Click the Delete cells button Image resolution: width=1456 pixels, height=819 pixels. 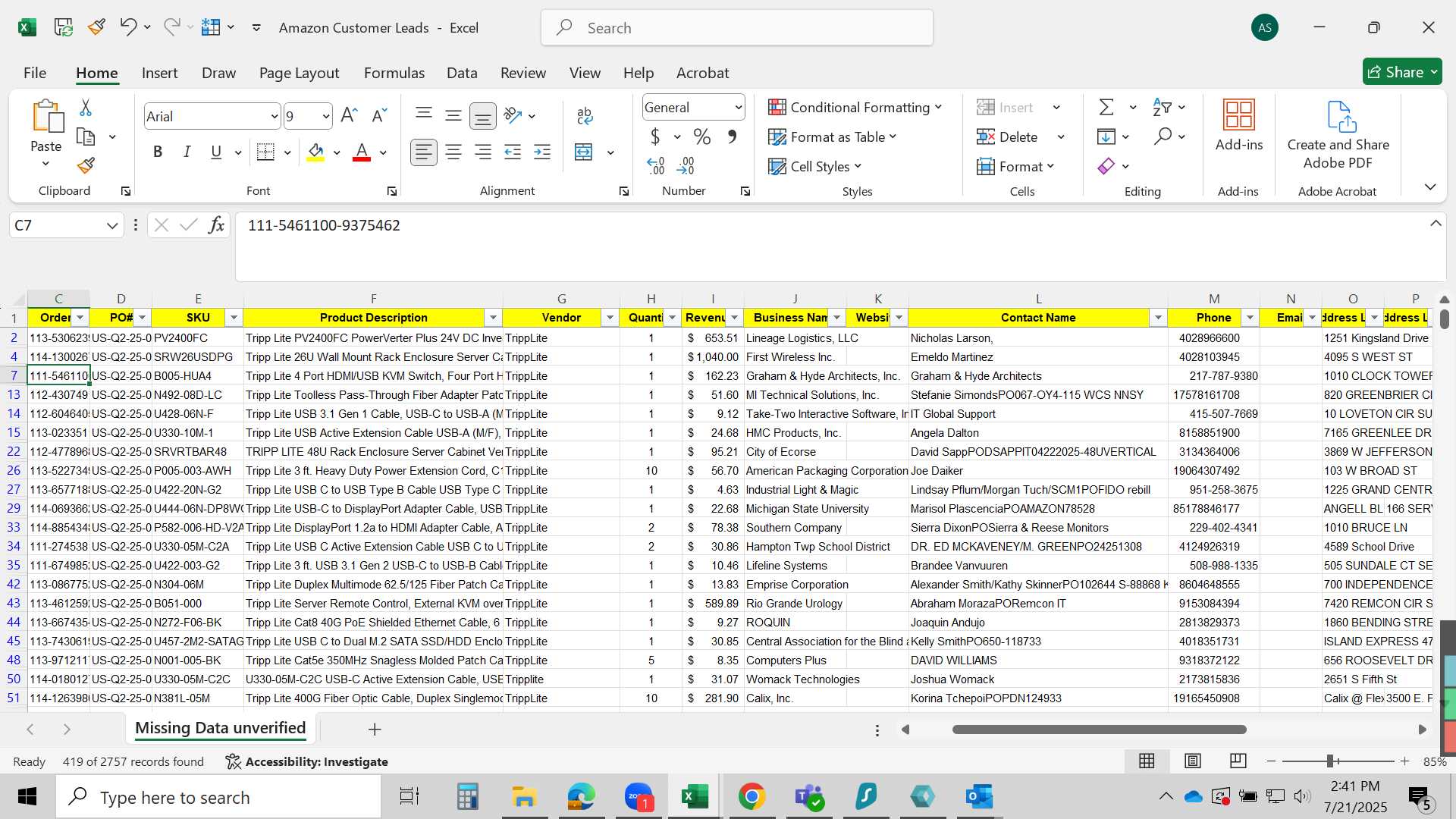coord(1009,136)
